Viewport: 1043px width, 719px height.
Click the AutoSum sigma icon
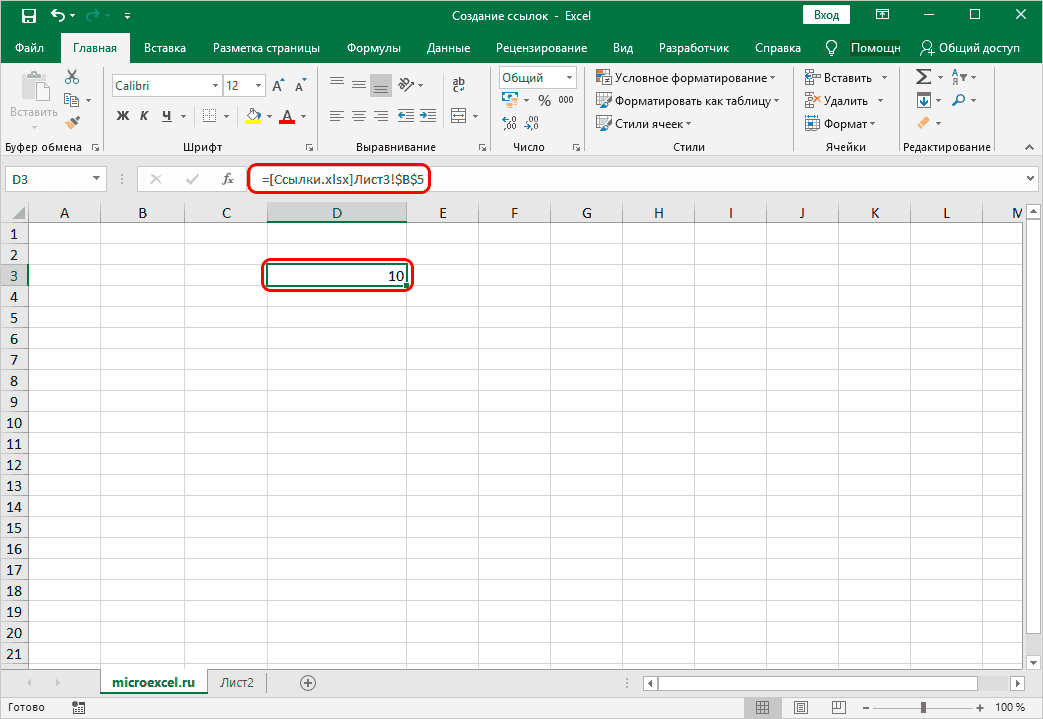click(923, 77)
